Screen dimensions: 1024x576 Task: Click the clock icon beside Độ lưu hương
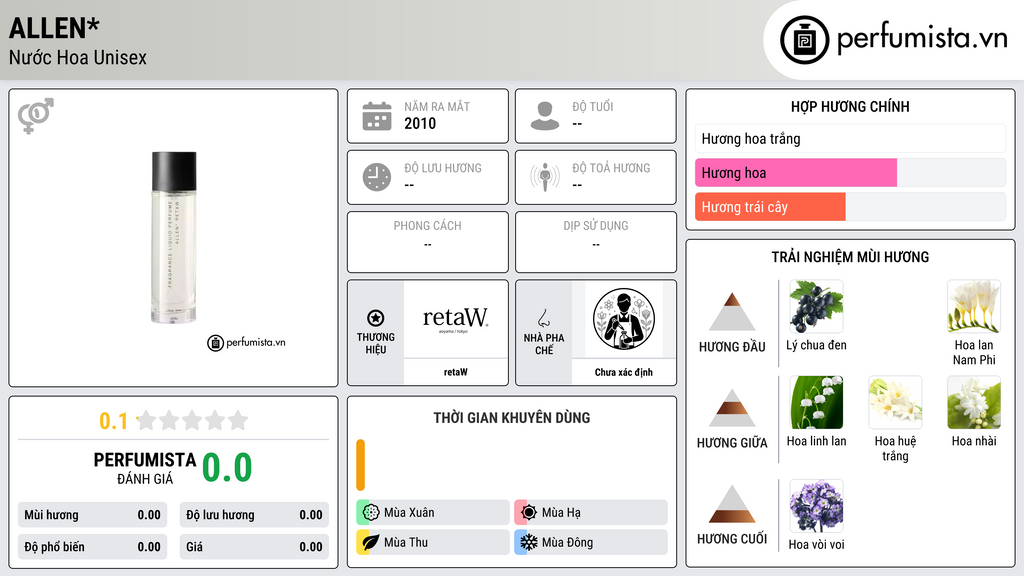click(377, 177)
